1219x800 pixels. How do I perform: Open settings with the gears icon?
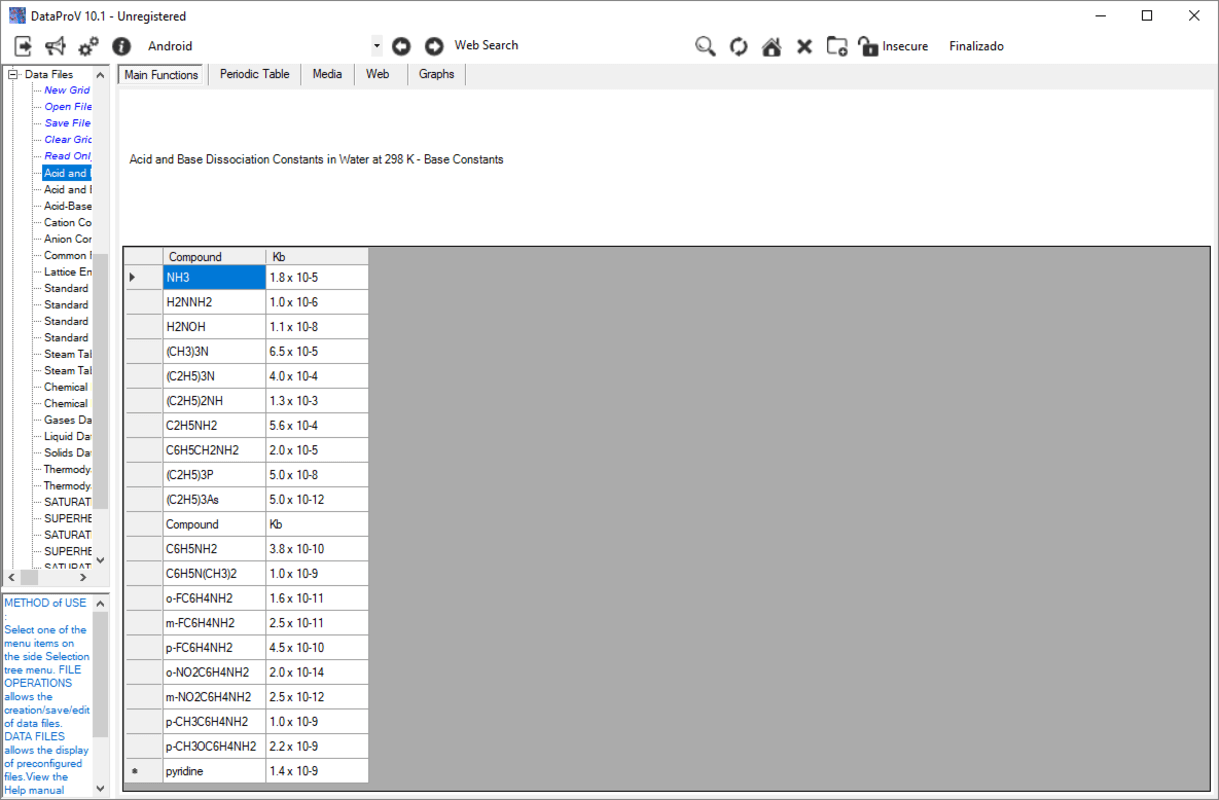pos(88,46)
